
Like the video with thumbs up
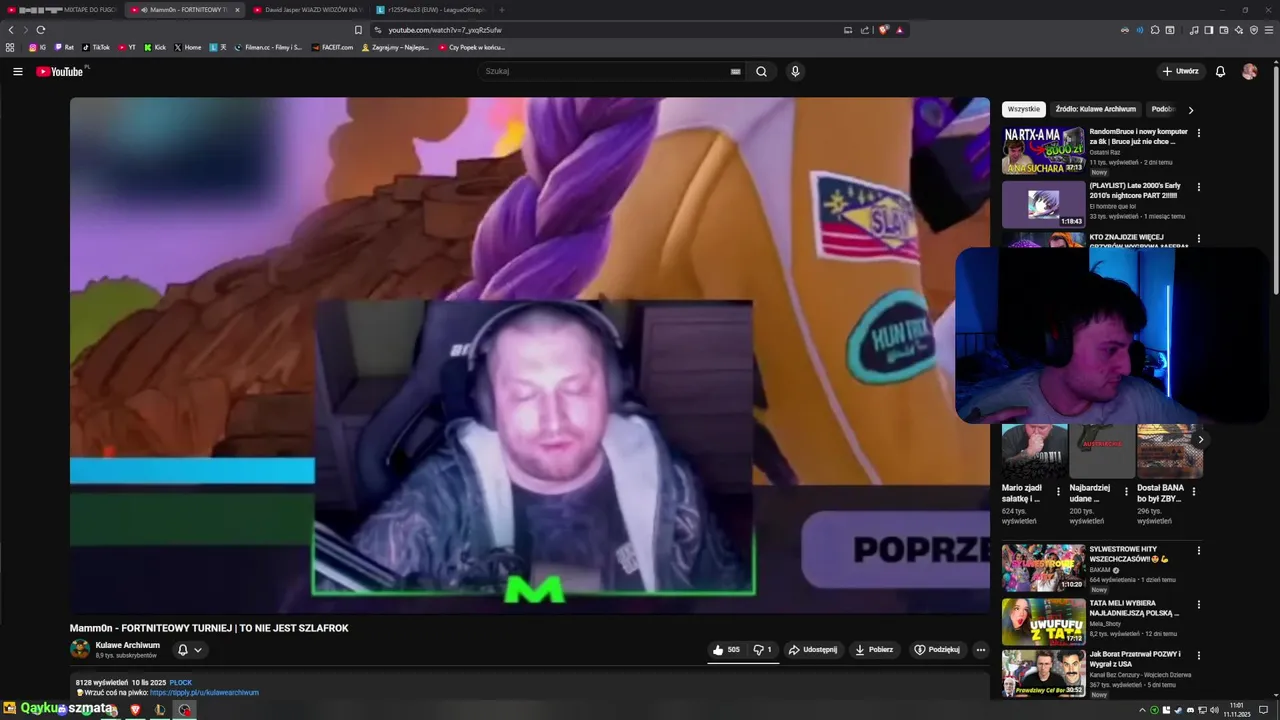(x=726, y=649)
